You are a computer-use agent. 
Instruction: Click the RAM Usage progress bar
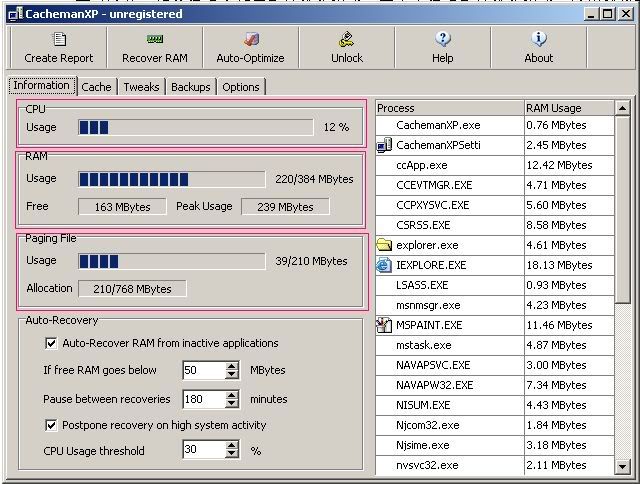point(171,179)
